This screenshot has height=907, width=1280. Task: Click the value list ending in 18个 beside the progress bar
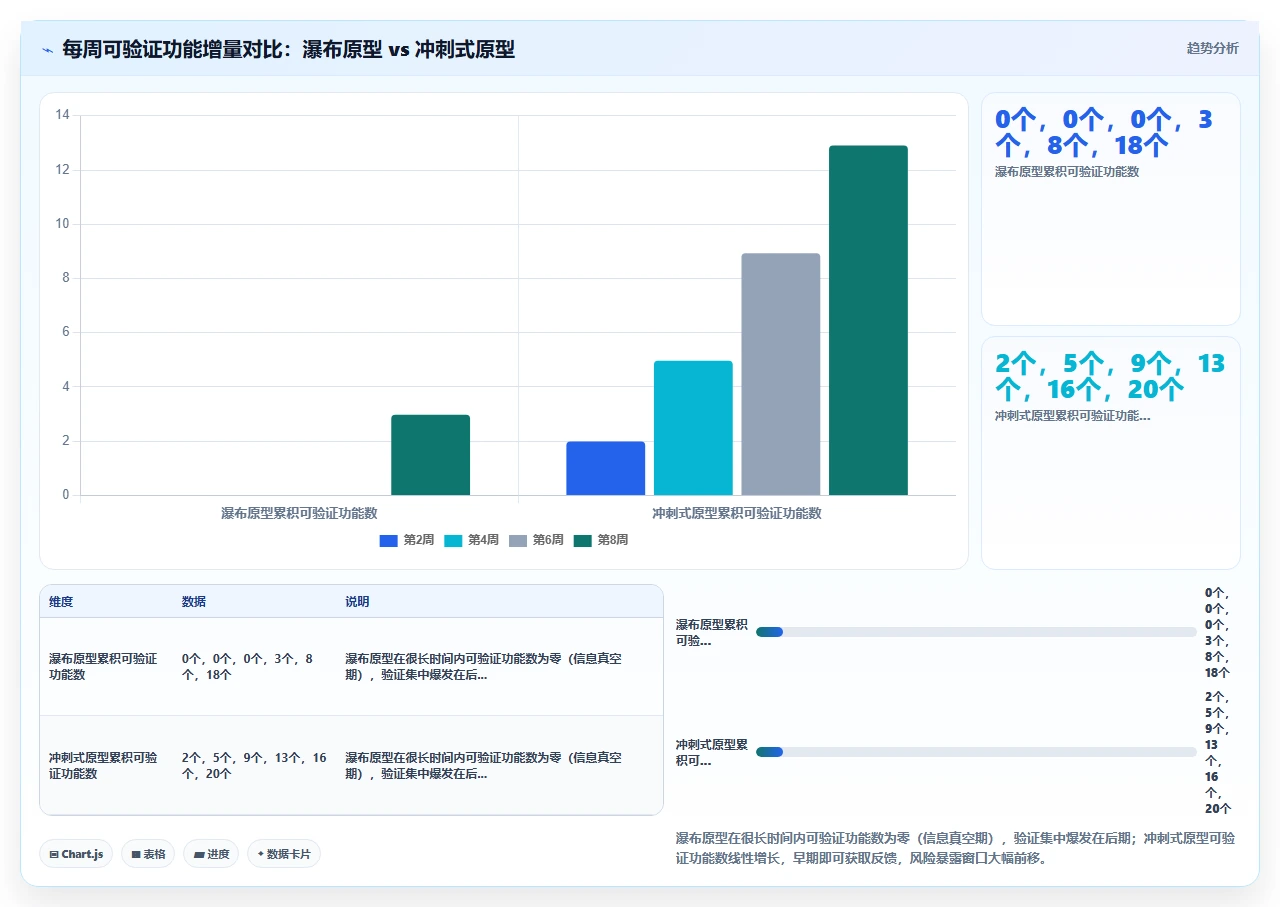pyautogui.click(x=1218, y=632)
